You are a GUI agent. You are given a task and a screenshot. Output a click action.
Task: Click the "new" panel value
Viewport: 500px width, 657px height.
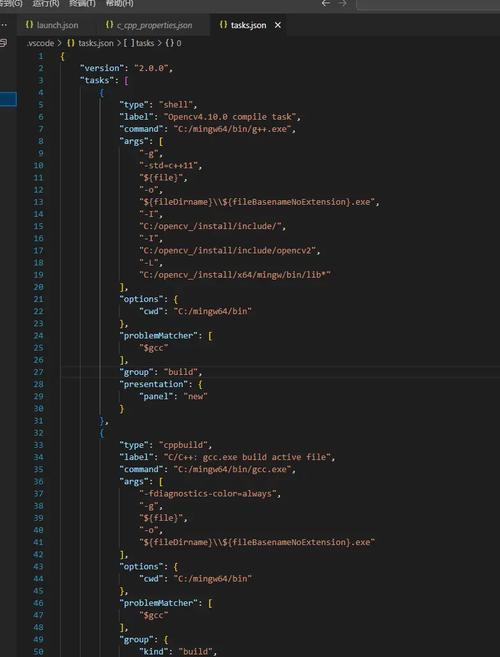pyautogui.click(x=195, y=396)
